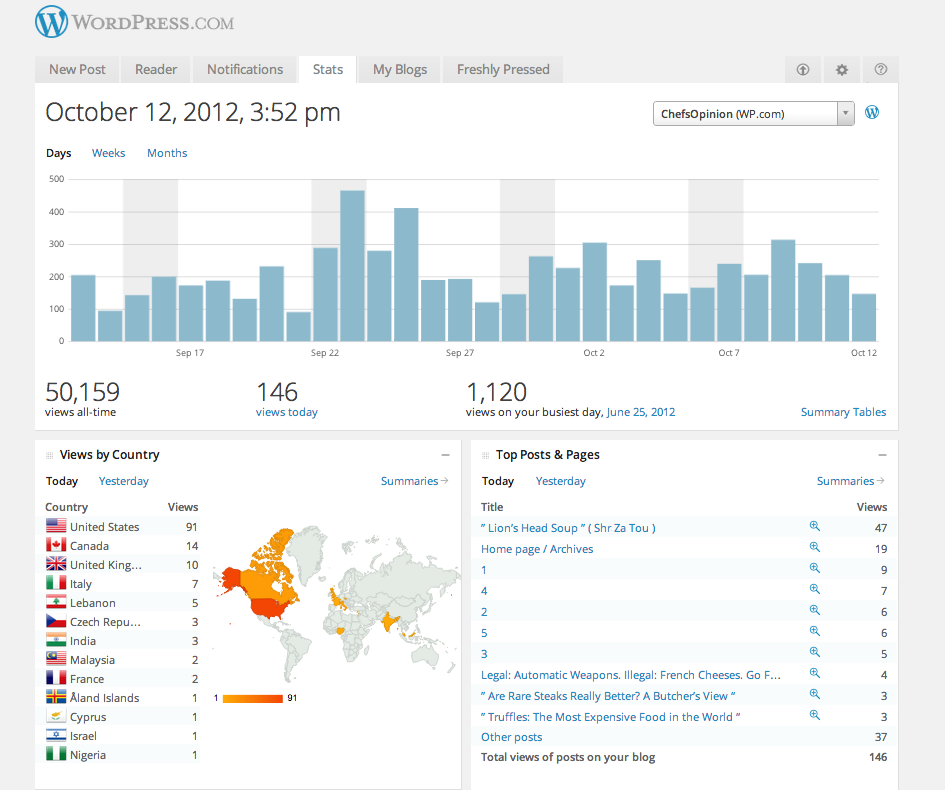The height and width of the screenshot is (790, 945).
Task: Open settings via the gear icon
Action: point(842,70)
